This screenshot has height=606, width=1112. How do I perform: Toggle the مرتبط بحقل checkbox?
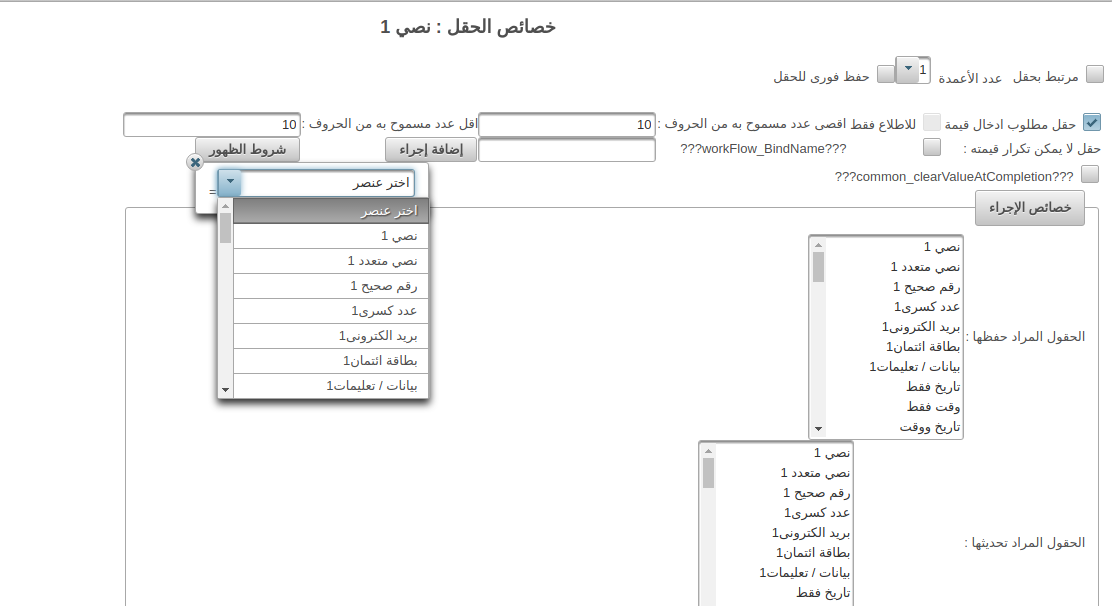pos(1094,74)
